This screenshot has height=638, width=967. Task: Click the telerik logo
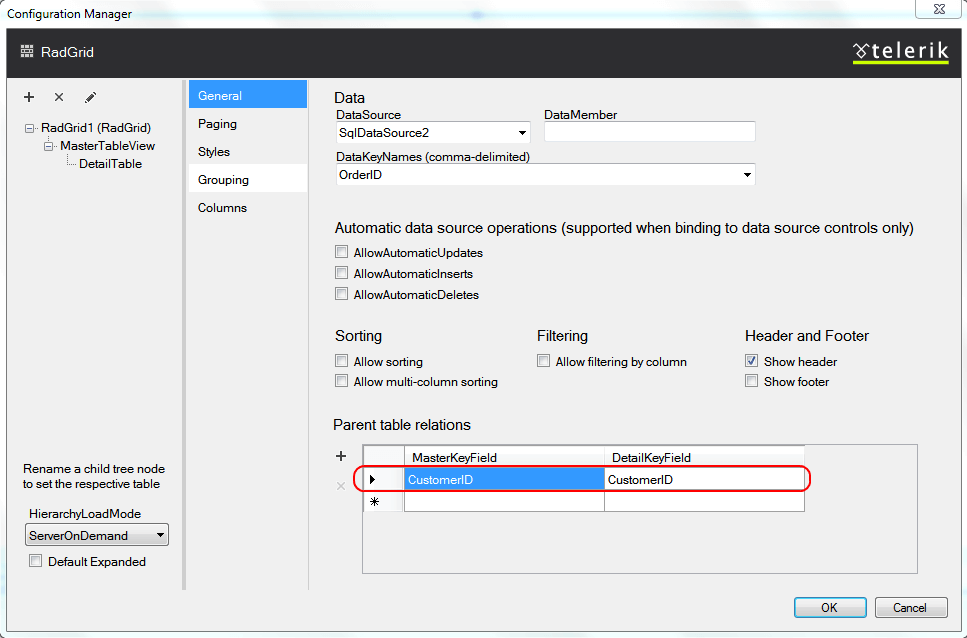point(899,51)
